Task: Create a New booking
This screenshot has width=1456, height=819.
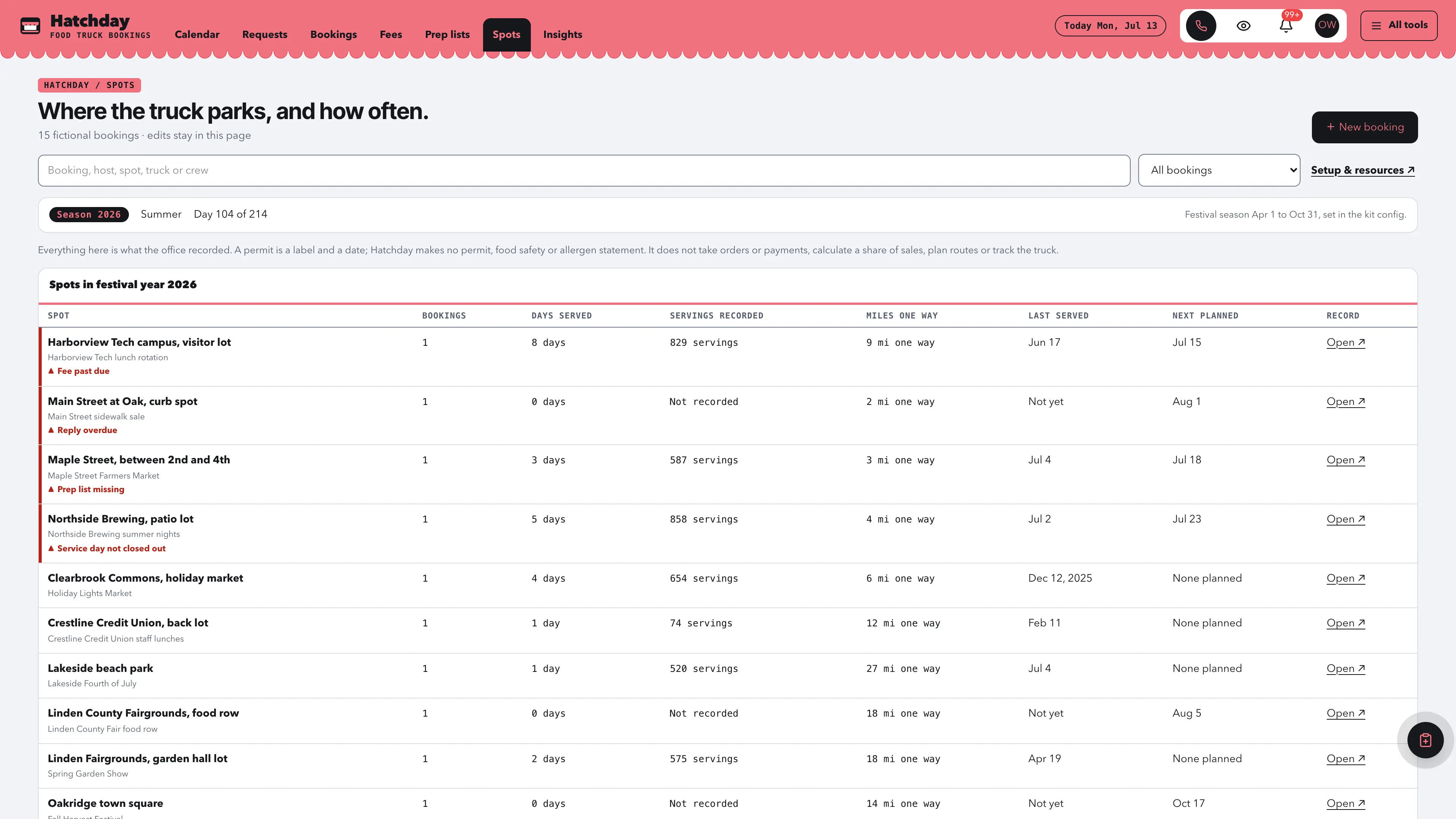Action: [1365, 127]
